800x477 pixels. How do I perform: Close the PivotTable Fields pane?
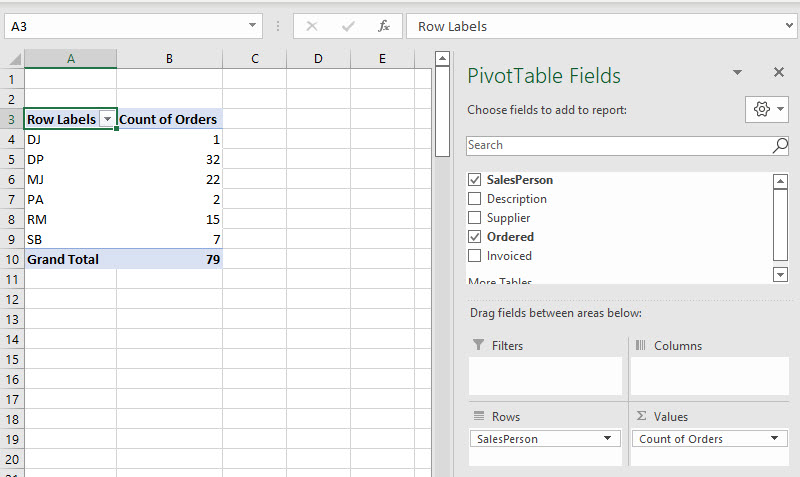point(779,72)
